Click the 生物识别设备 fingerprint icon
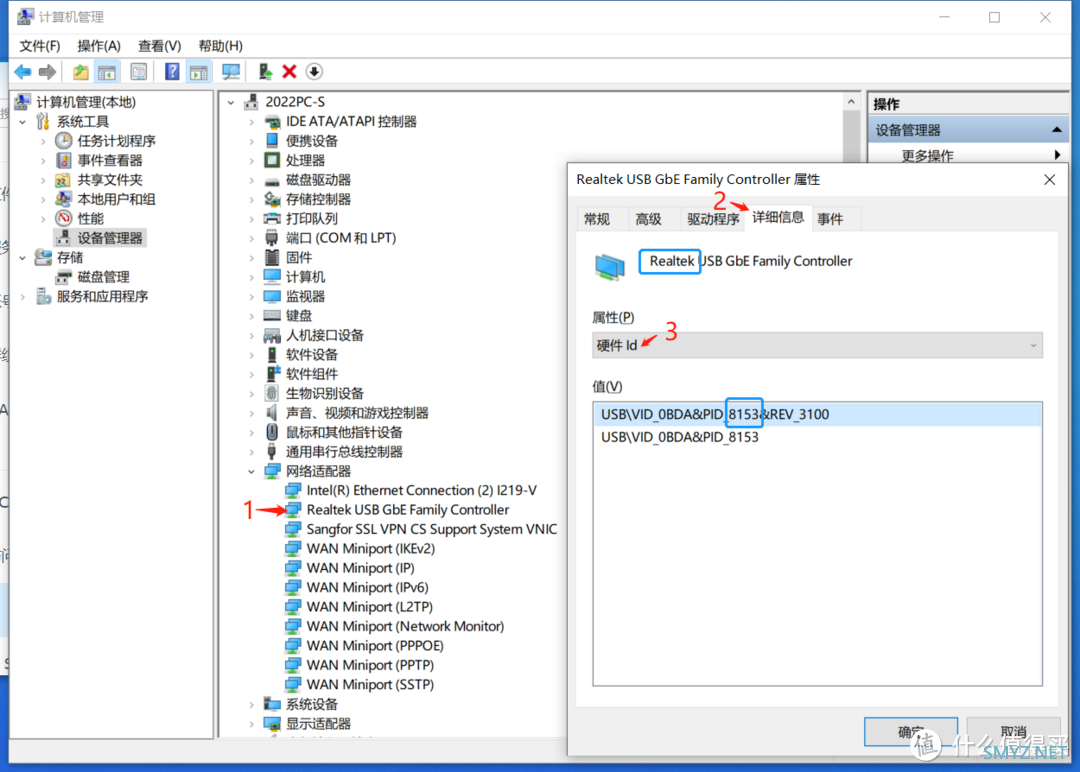The image size is (1080, 772). pos(272,394)
